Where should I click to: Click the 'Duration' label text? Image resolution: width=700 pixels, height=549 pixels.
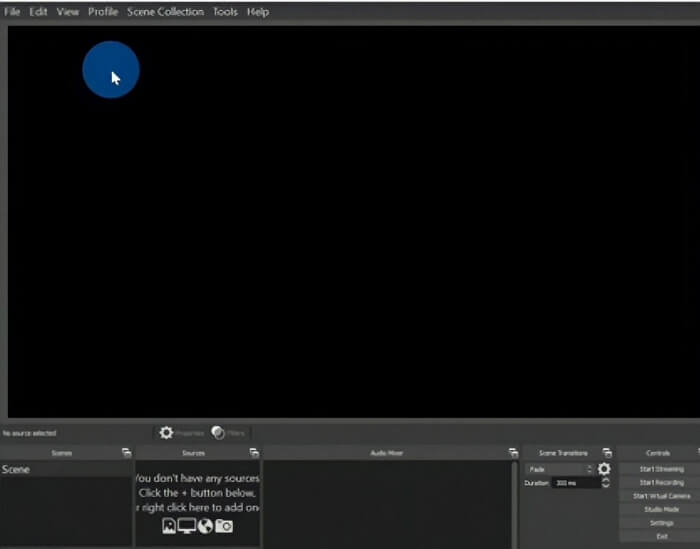(x=536, y=483)
